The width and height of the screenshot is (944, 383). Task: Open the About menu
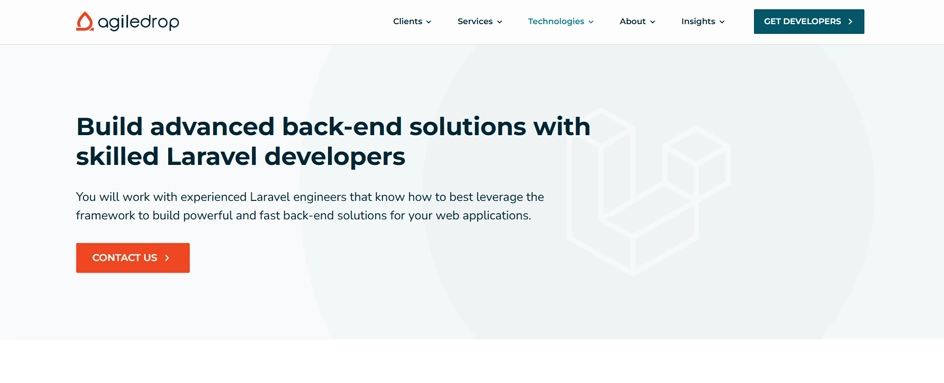pyautogui.click(x=637, y=22)
